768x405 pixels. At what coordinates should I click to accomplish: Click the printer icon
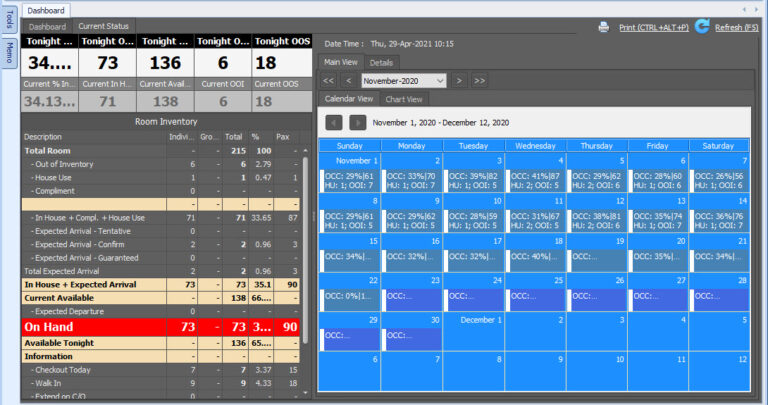pyautogui.click(x=604, y=27)
